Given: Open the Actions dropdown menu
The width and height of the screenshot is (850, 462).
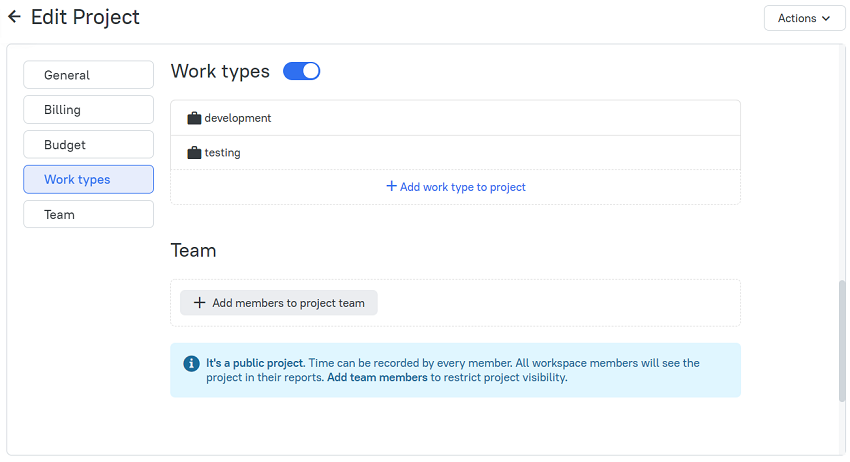Looking at the screenshot, I should 804,18.
